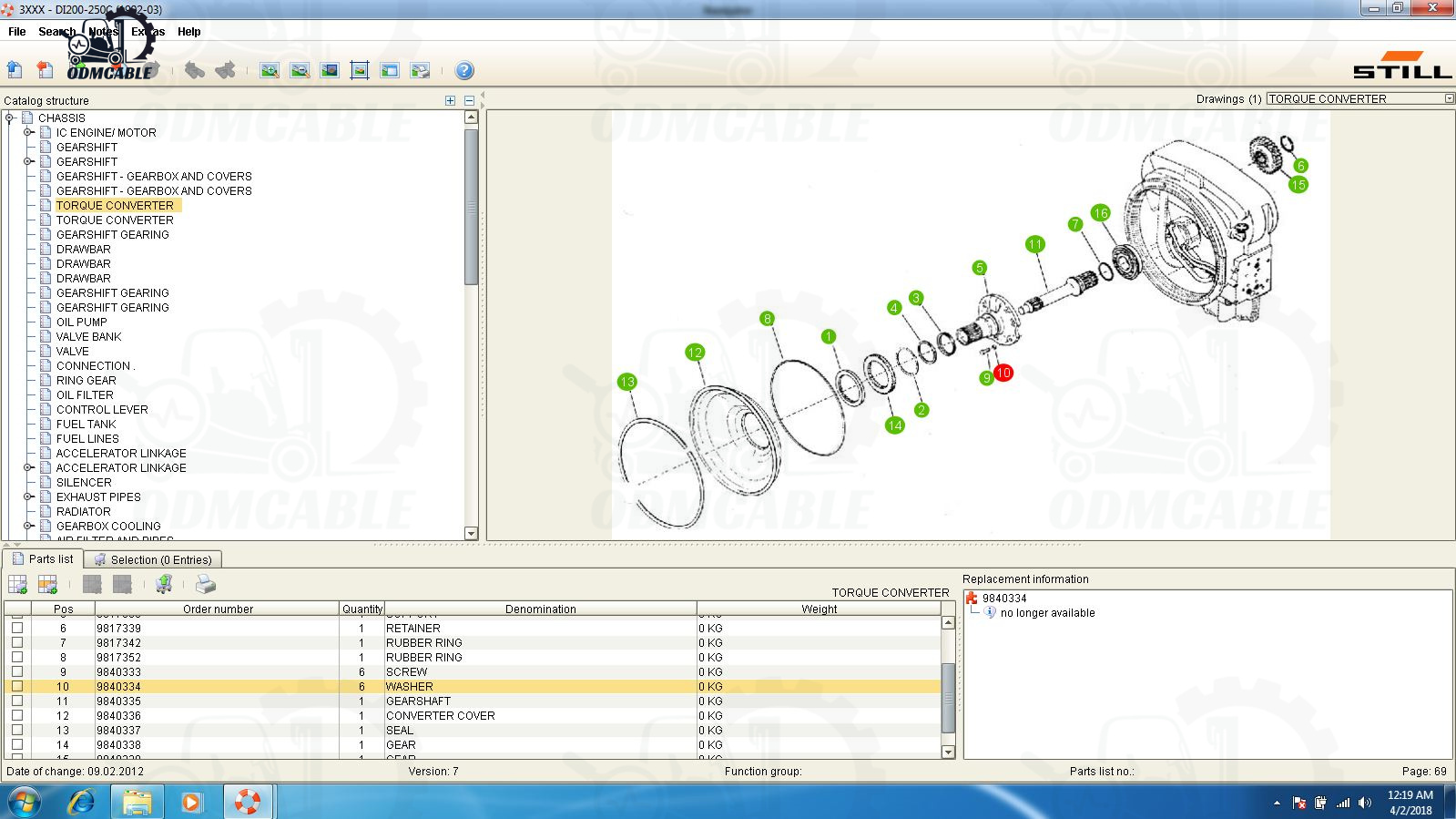Check the box for GEARSHAFT row 11

(x=17, y=701)
